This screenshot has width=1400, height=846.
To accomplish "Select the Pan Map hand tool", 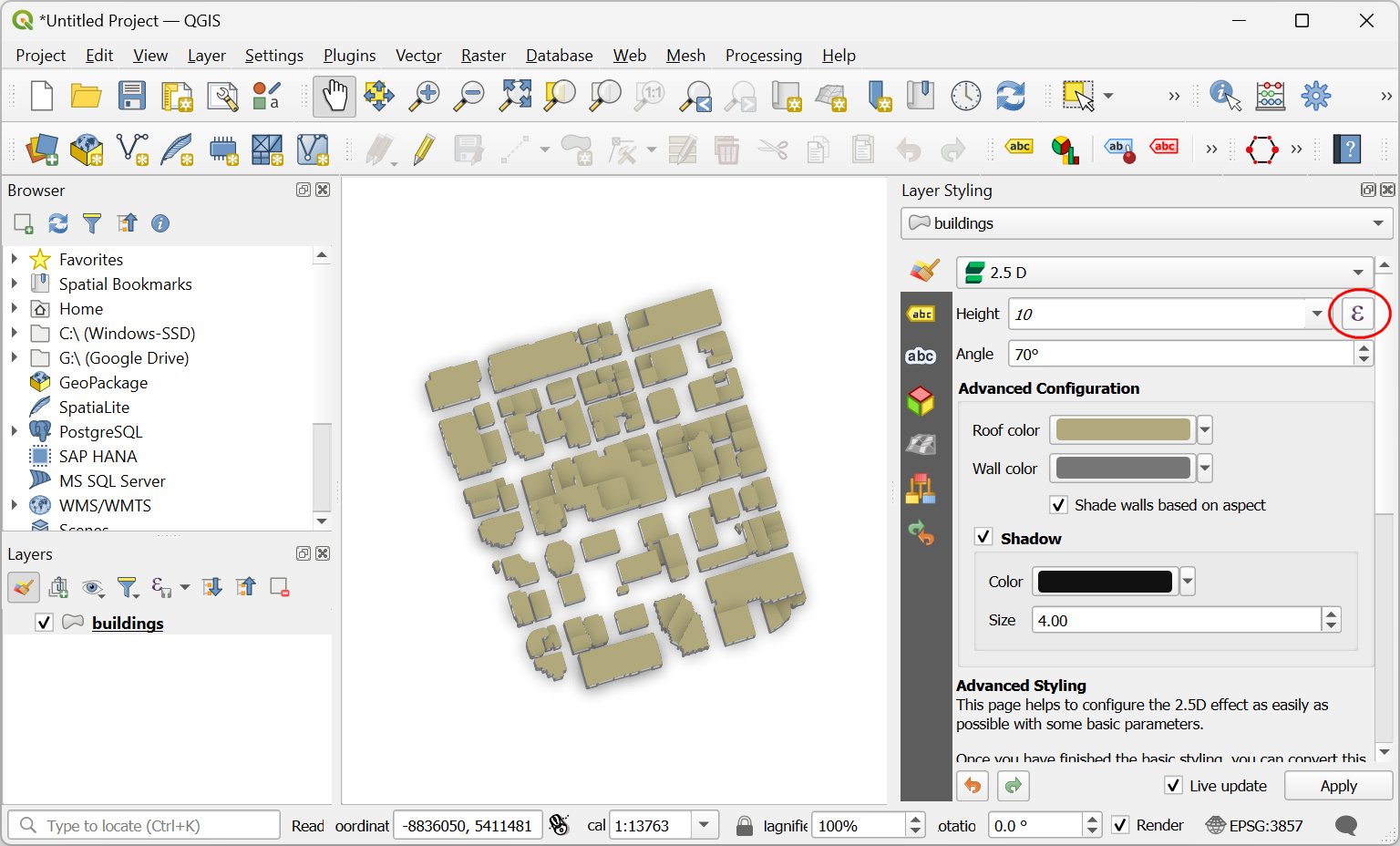I will pyautogui.click(x=335, y=96).
